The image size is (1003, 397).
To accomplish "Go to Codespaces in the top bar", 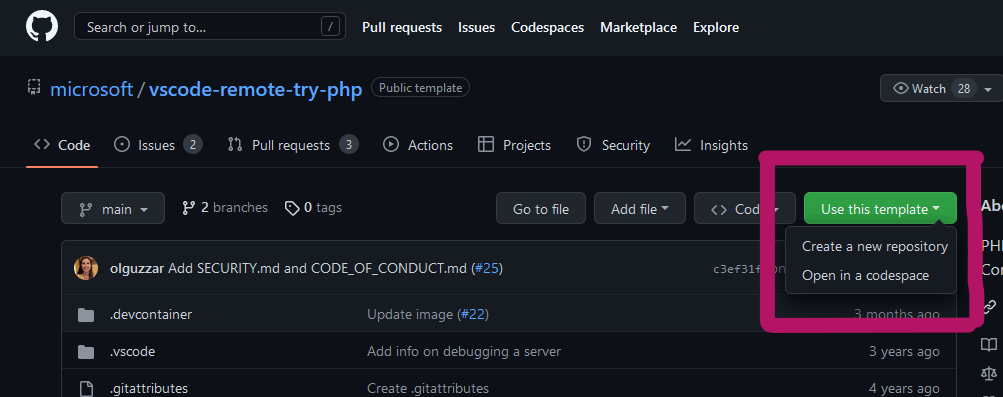I will 548,27.
